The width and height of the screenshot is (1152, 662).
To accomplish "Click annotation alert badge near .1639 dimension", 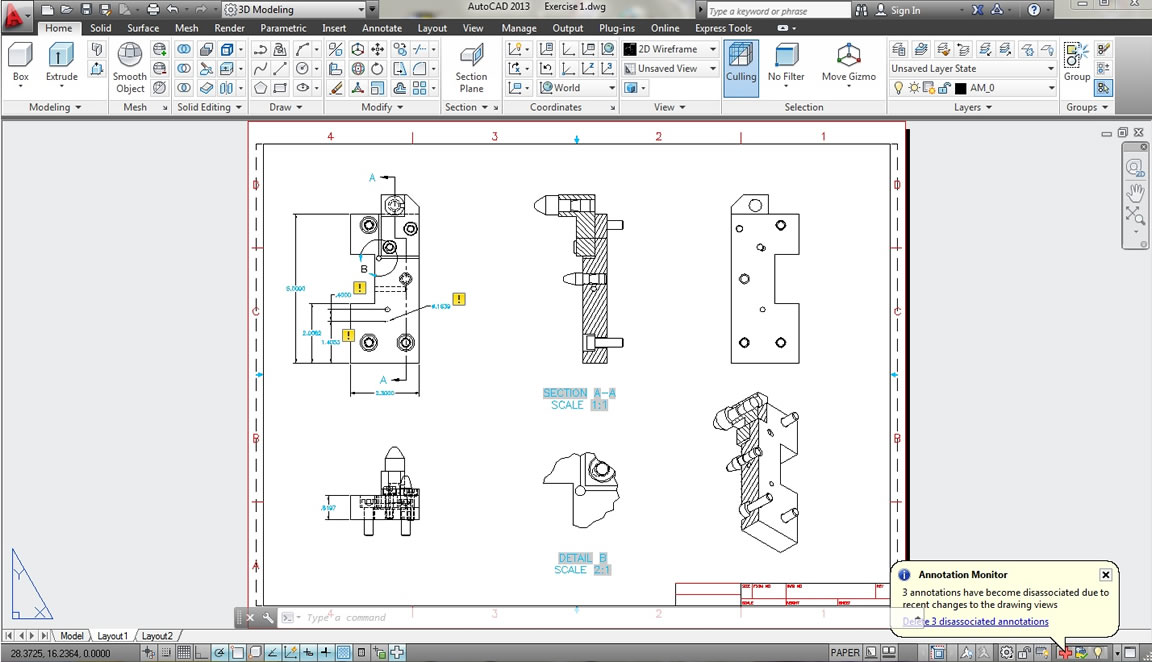I will point(458,299).
